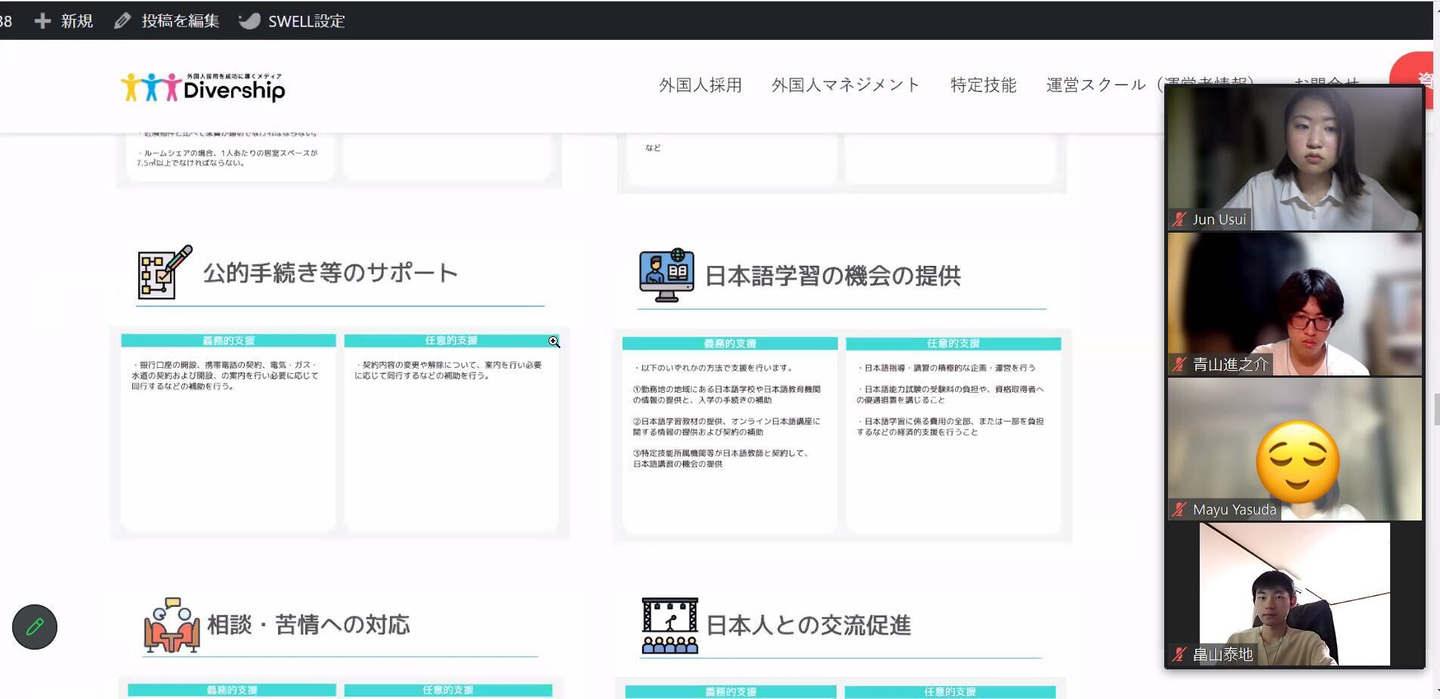
Task: Click the green pencil annotation button
Action: pyautogui.click(x=35, y=627)
